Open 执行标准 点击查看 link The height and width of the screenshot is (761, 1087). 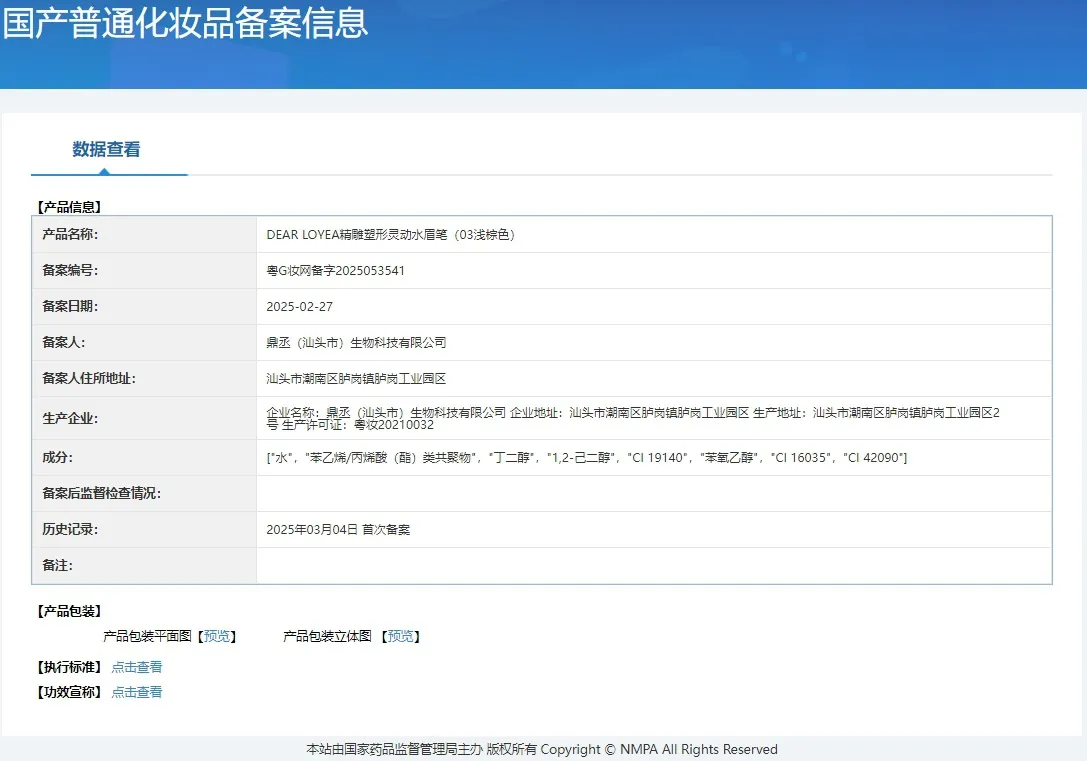137,667
